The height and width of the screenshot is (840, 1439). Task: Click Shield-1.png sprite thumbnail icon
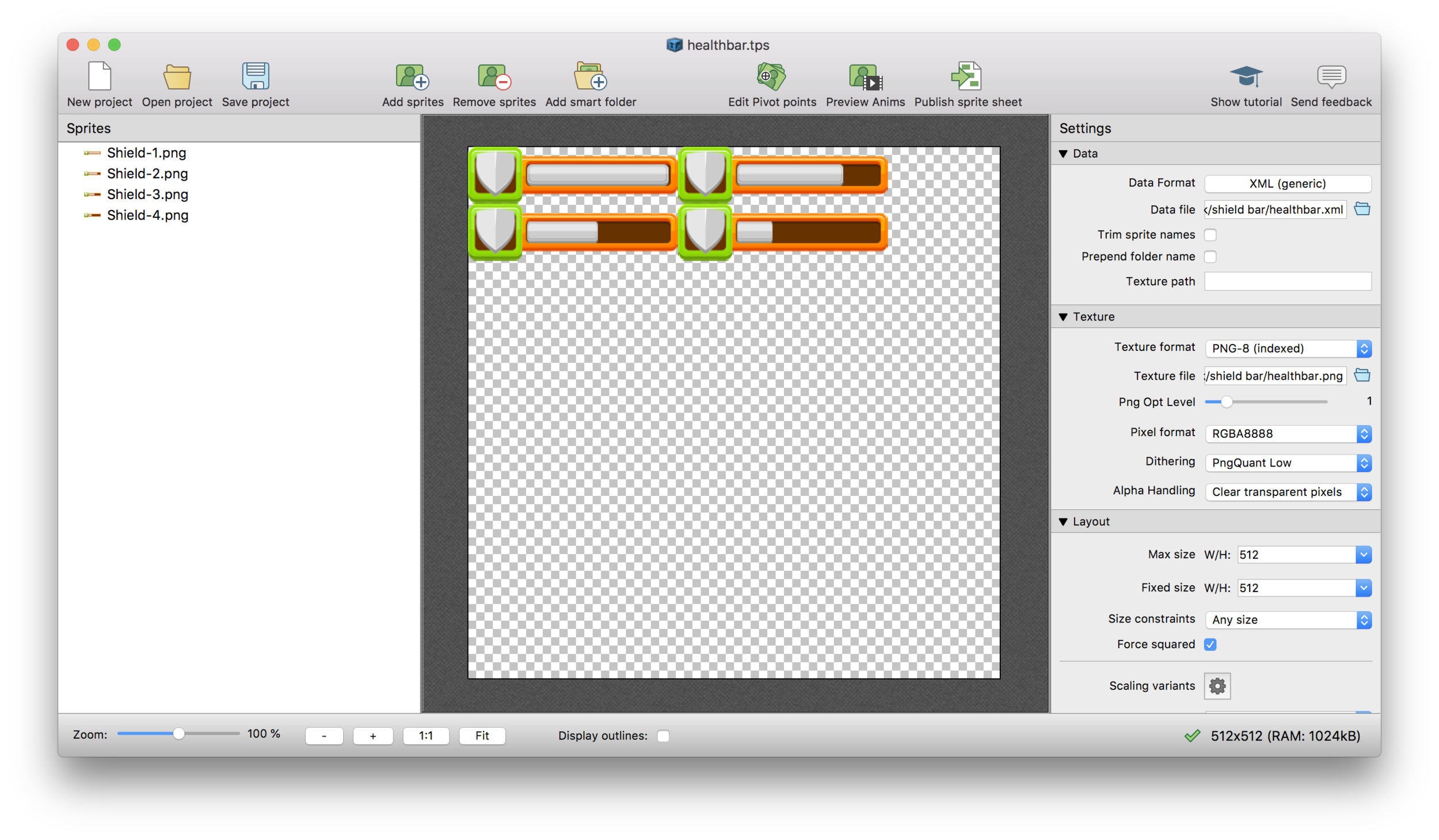[x=92, y=153]
